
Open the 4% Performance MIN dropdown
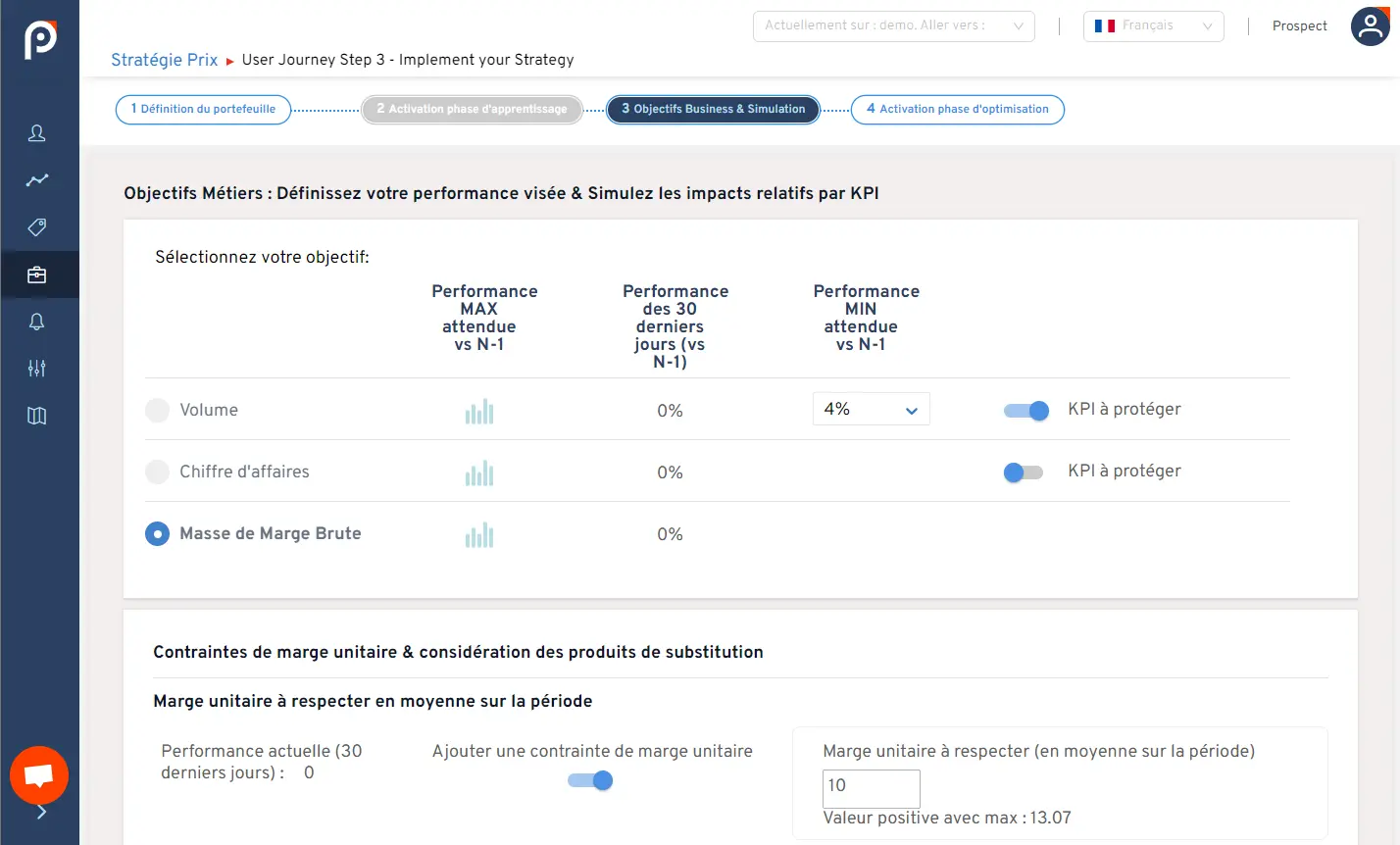(x=871, y=409)
